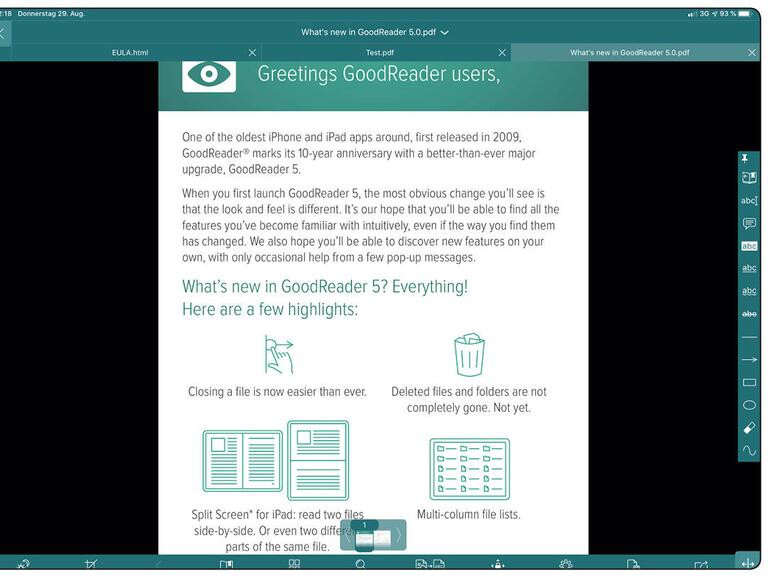Select the strikethrough abc tool

tap(749, 314)
